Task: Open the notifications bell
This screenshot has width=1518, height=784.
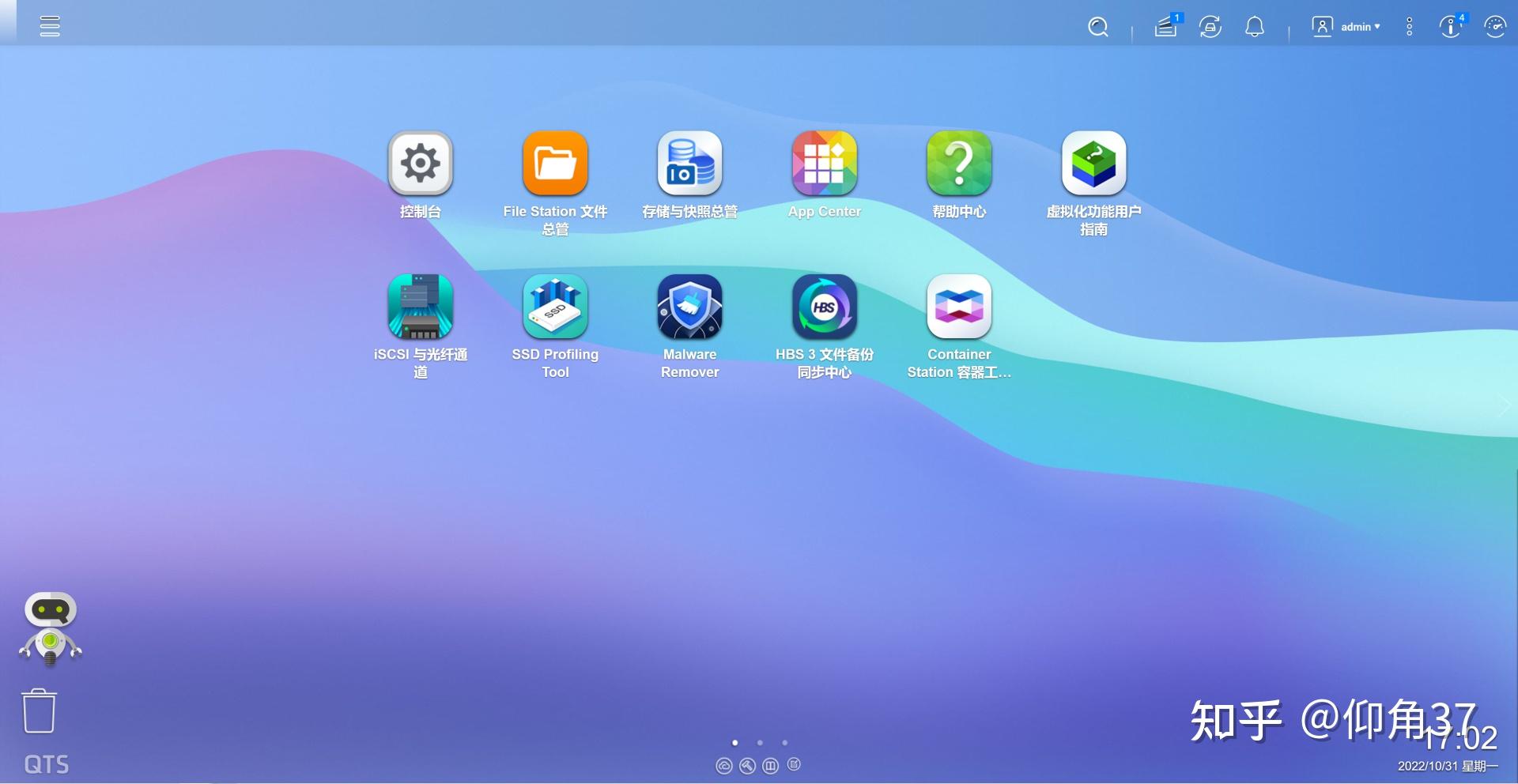Action: pyautogui.click(x=1255, y=27)
